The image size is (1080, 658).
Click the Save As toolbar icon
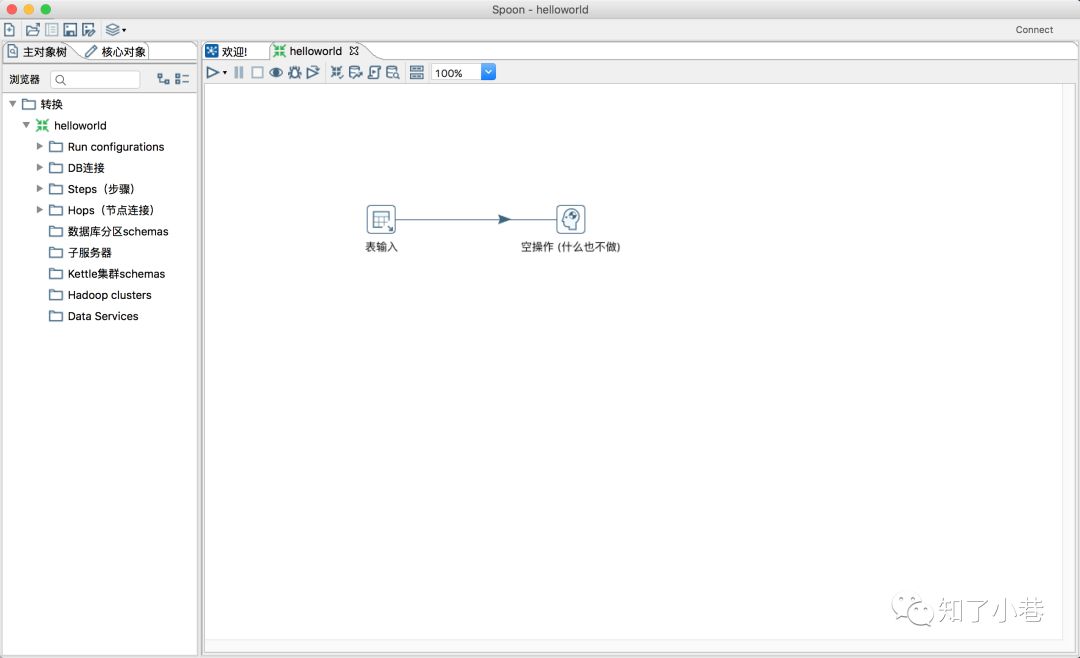[89, 30]
